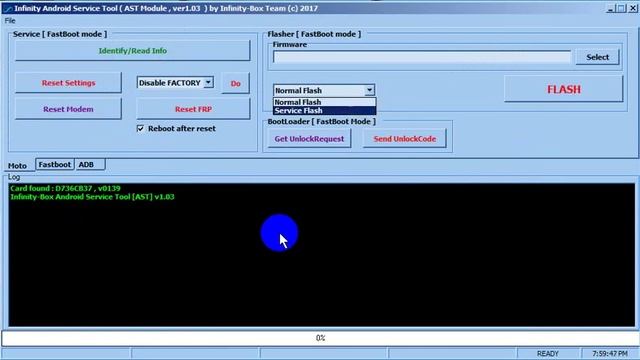640x360 pixels.
Task: Click the 'Card found : D736CB37' log line
Action: 65,188
